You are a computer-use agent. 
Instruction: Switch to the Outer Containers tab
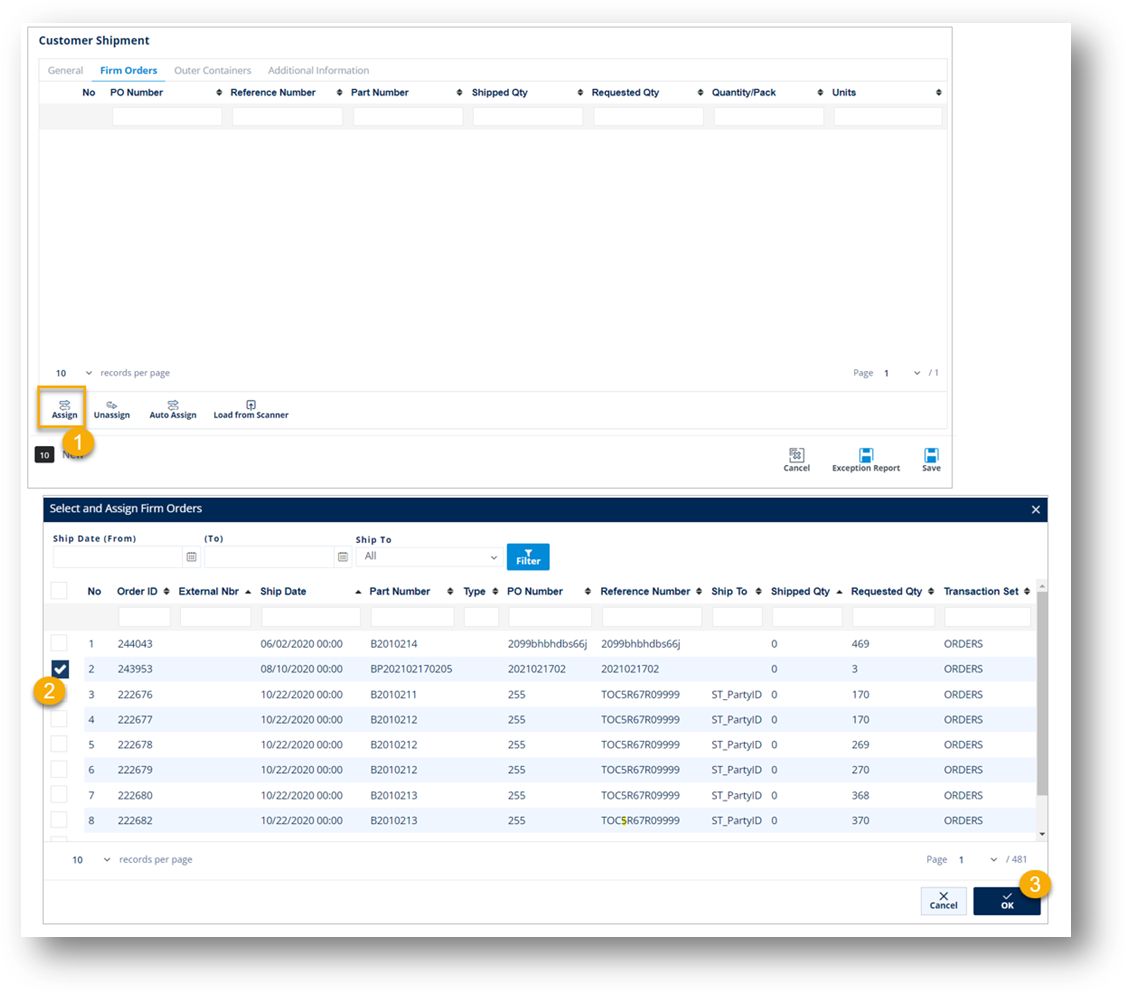[212, 71]
